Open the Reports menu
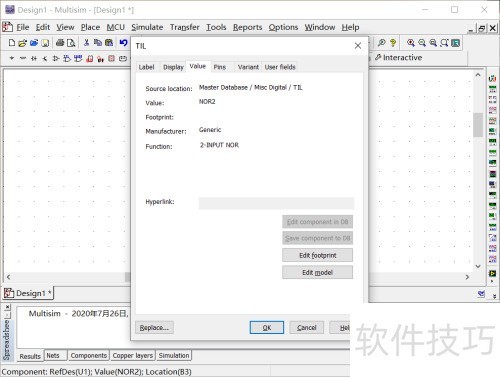Image resolution: width=500 pixels, height=377 pixels. pyautogui.click(x=247, y=27)
